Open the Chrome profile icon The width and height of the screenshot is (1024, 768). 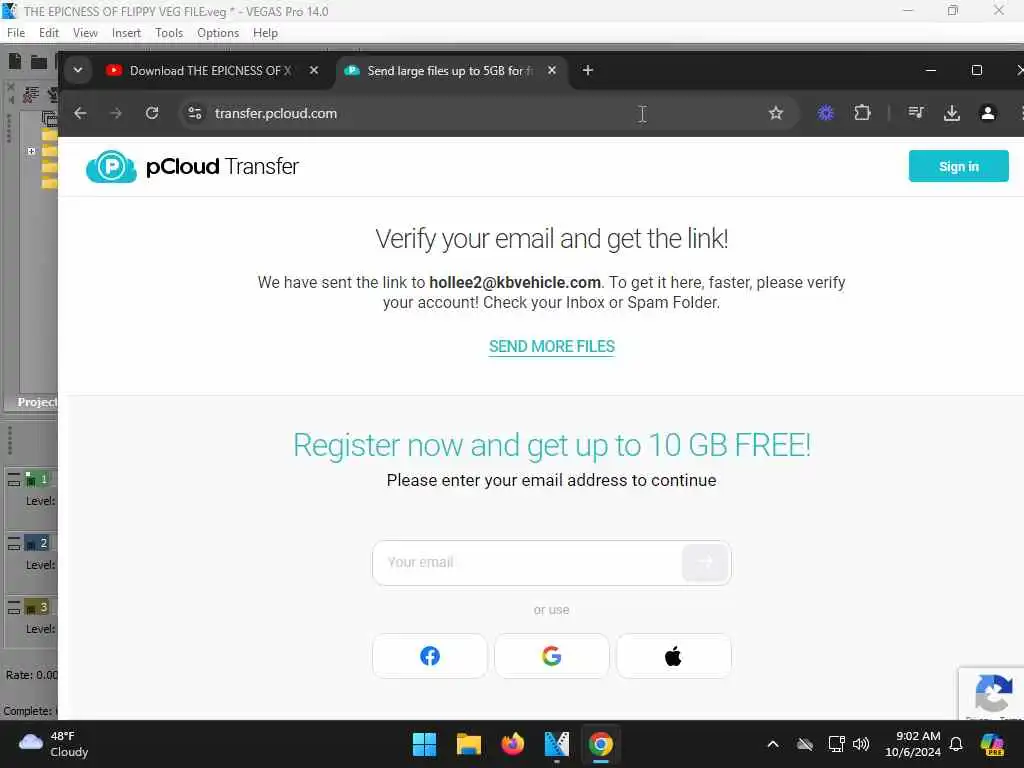(x=988, y=113)
